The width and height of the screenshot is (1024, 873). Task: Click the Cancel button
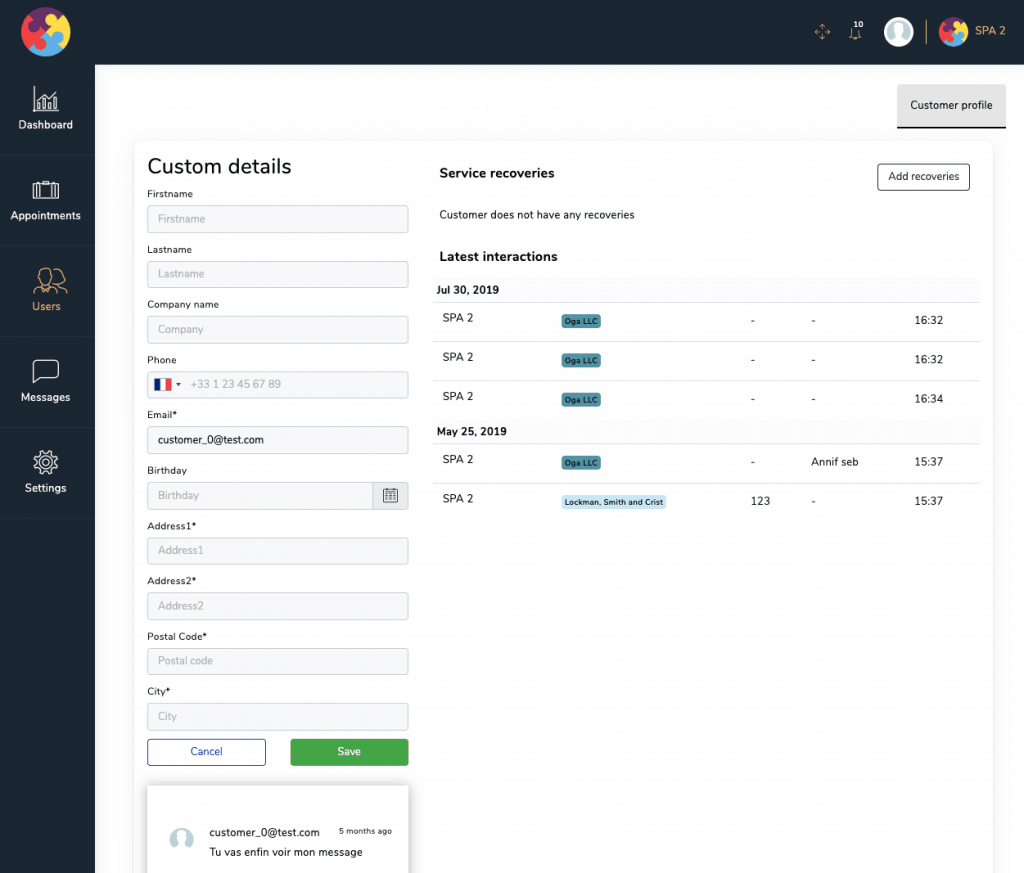206,752
